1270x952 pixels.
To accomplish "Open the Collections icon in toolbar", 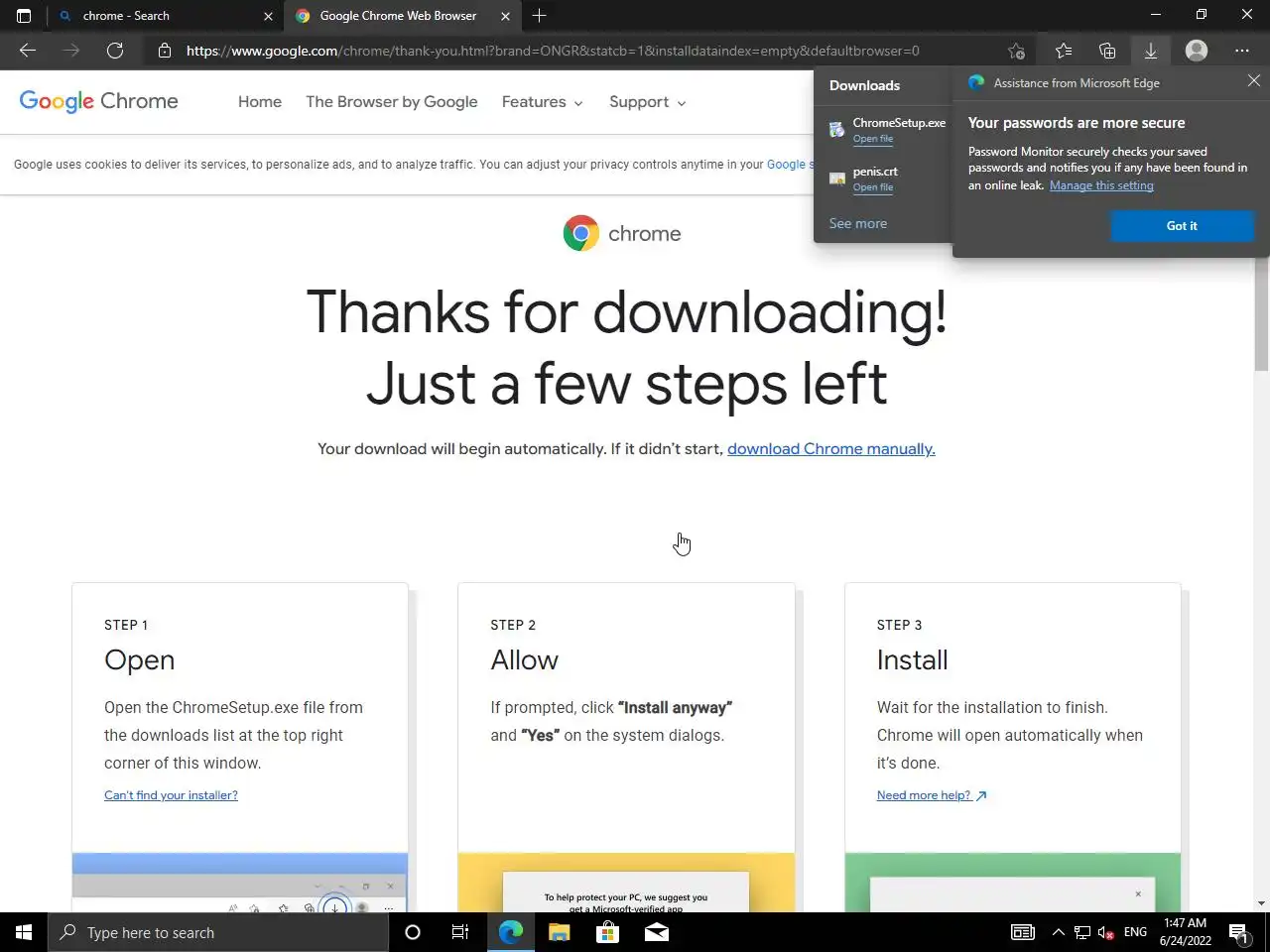I will point(1107,51).
